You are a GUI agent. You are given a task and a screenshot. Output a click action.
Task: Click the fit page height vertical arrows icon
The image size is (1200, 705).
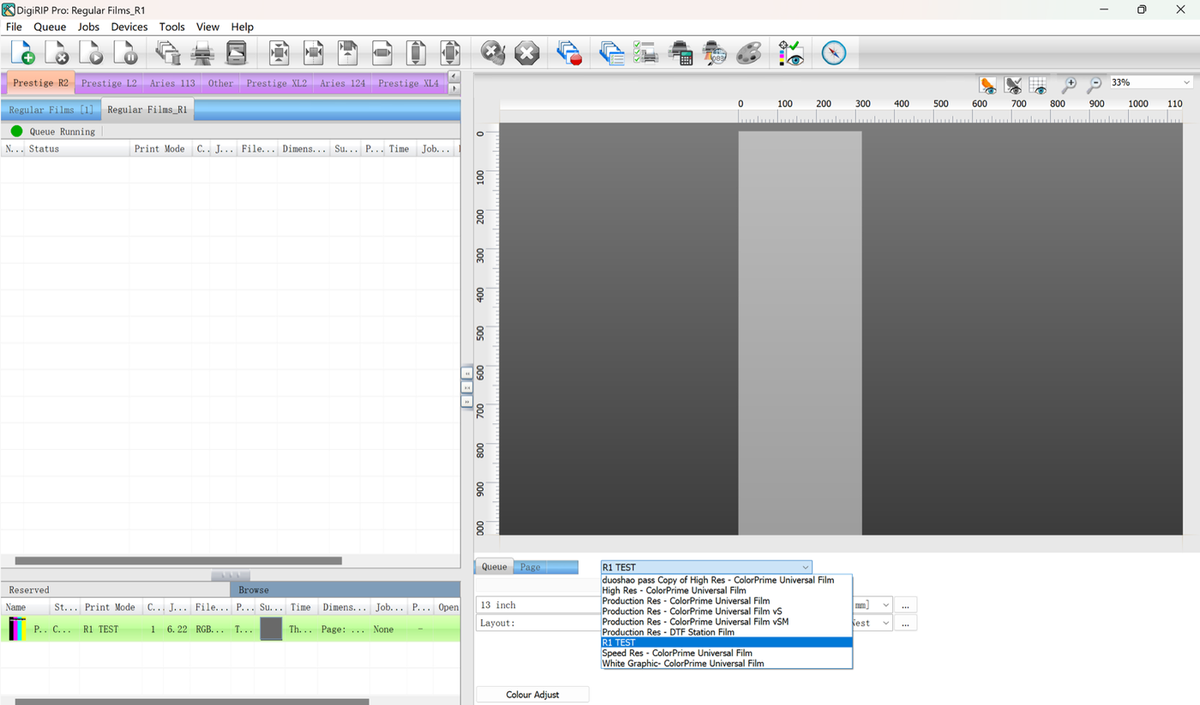tap(416, 53)
